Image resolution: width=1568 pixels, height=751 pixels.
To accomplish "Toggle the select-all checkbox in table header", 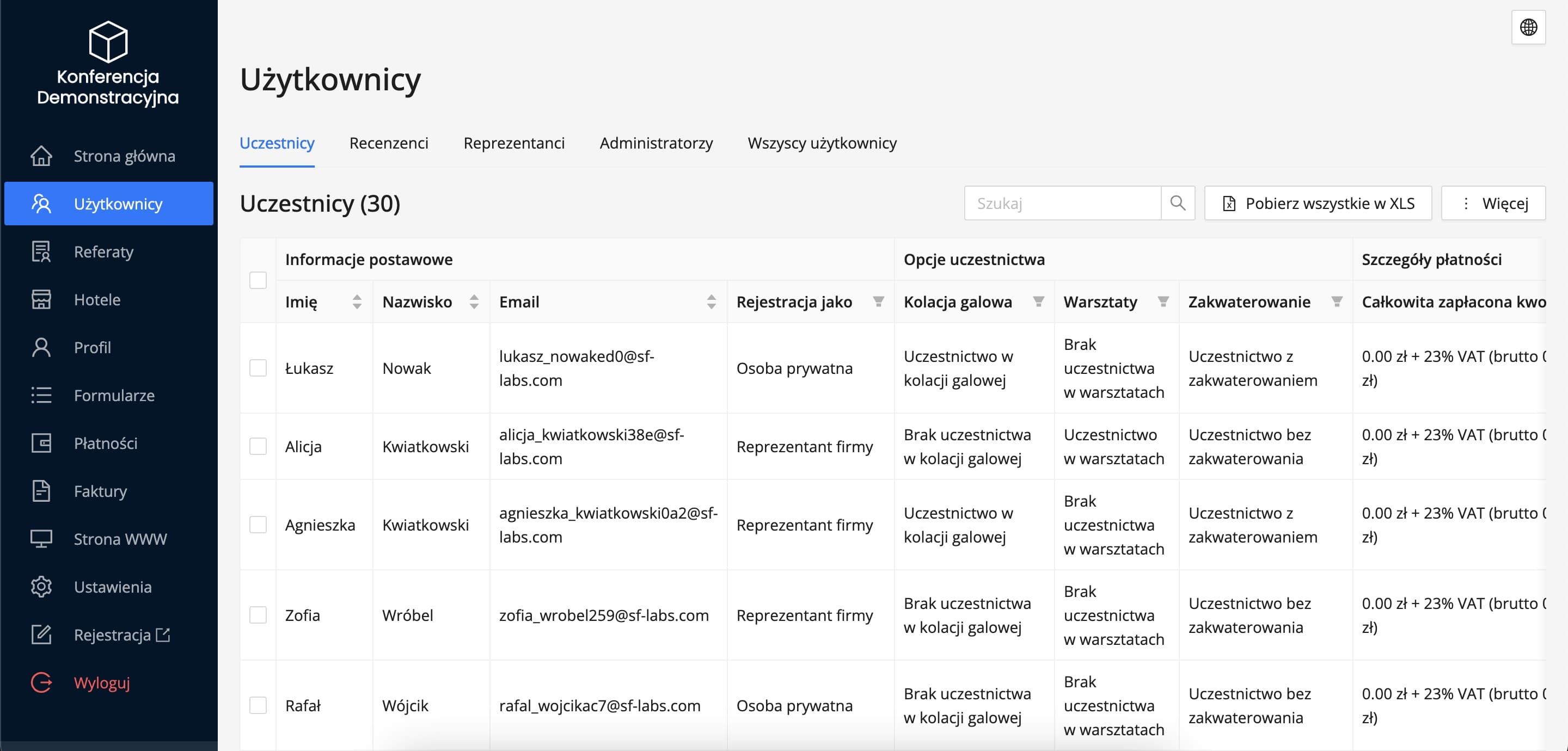I will (258, 280).
